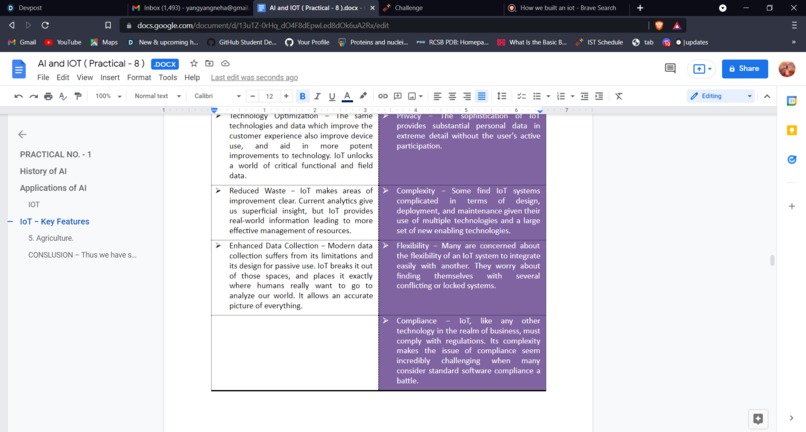The height and width of the screenshot is (432, 806).
Task: Increase font size with plus button
Action: pyautogui.click(x=286, y=96)
